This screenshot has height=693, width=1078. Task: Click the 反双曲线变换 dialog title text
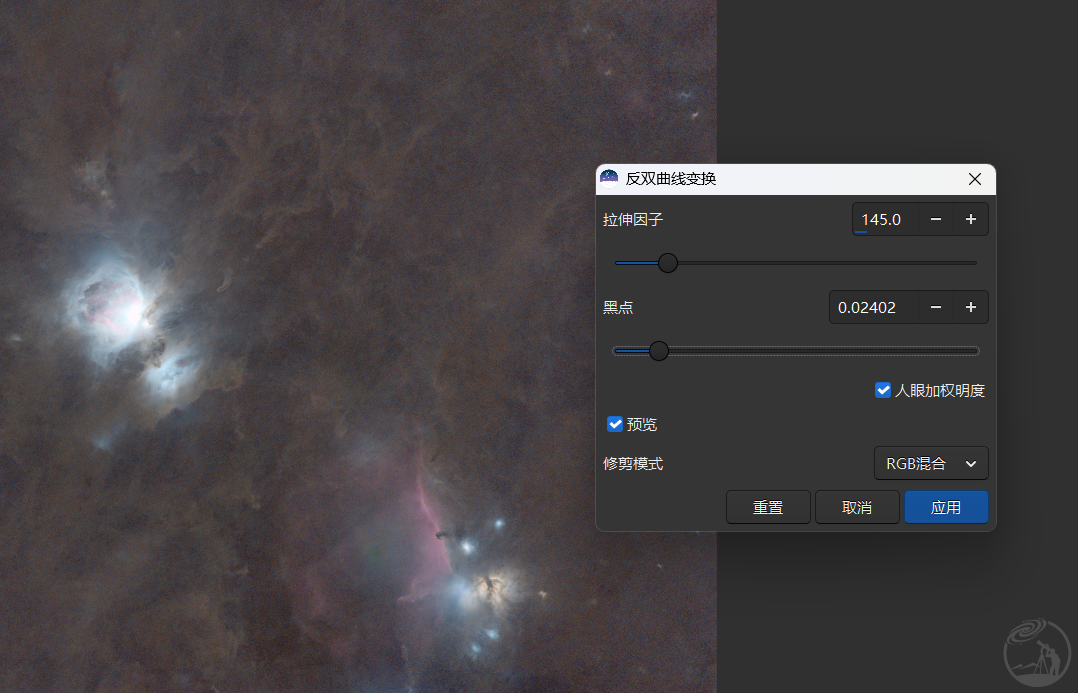pos(671,179)
